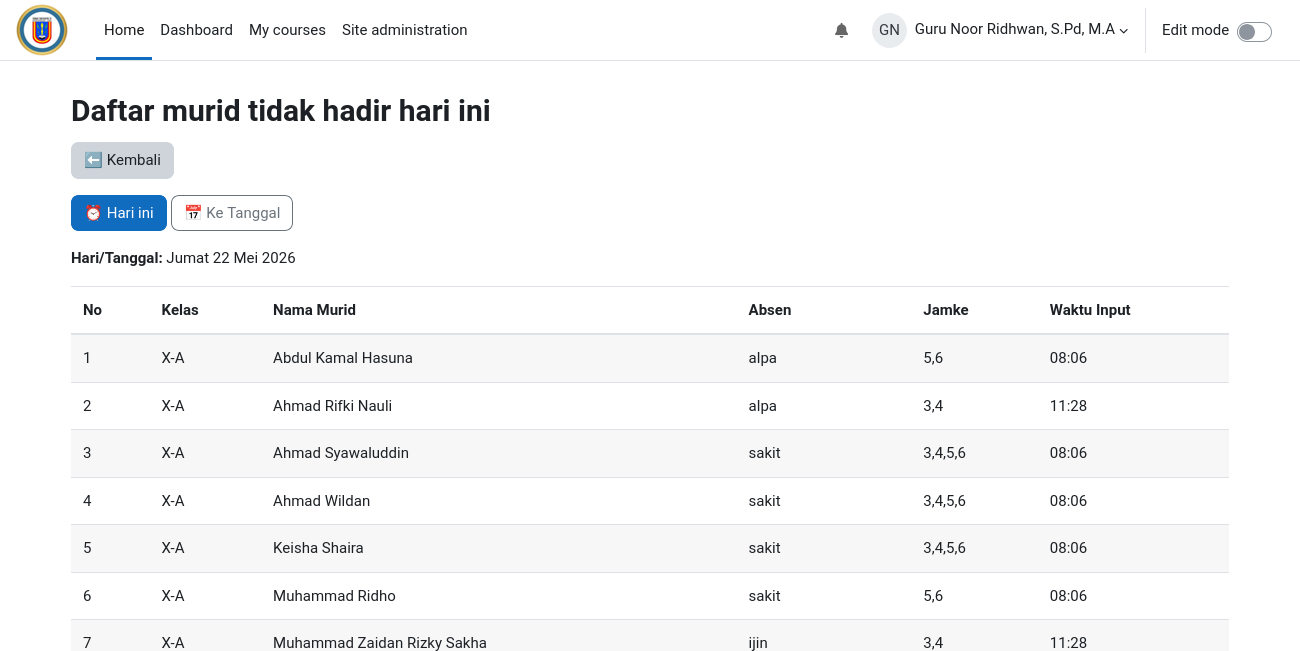
Task: Select the Ahmad Rifki Nauli row
Action: (x=650, y=406)
